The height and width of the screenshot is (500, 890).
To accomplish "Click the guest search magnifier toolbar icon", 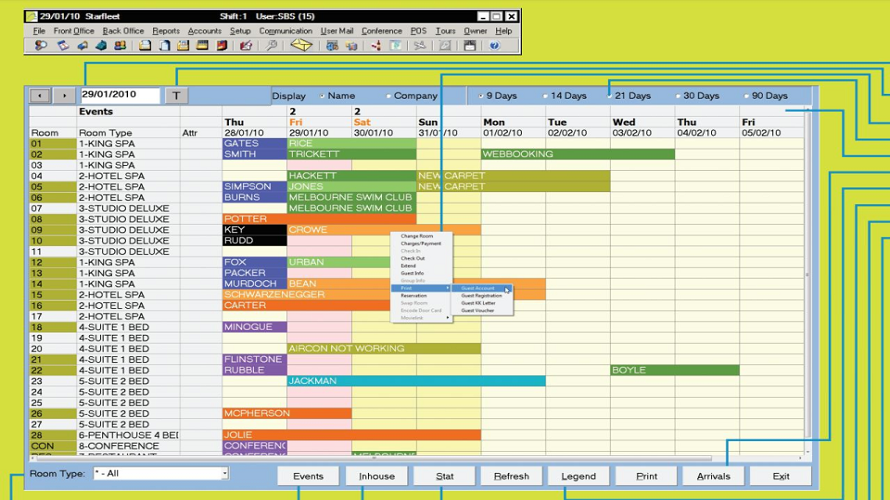I will coord(41,46).
